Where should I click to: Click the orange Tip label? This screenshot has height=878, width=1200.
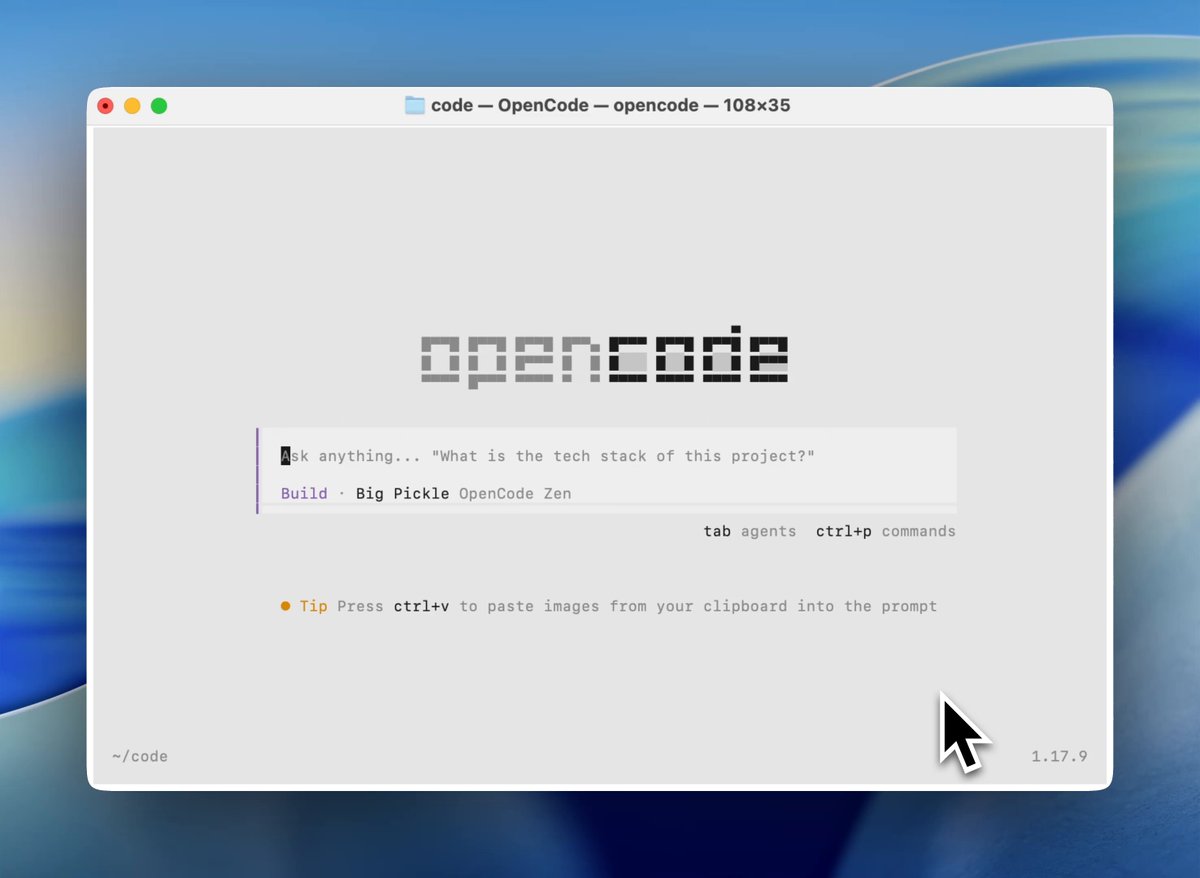tap(314, 606)
